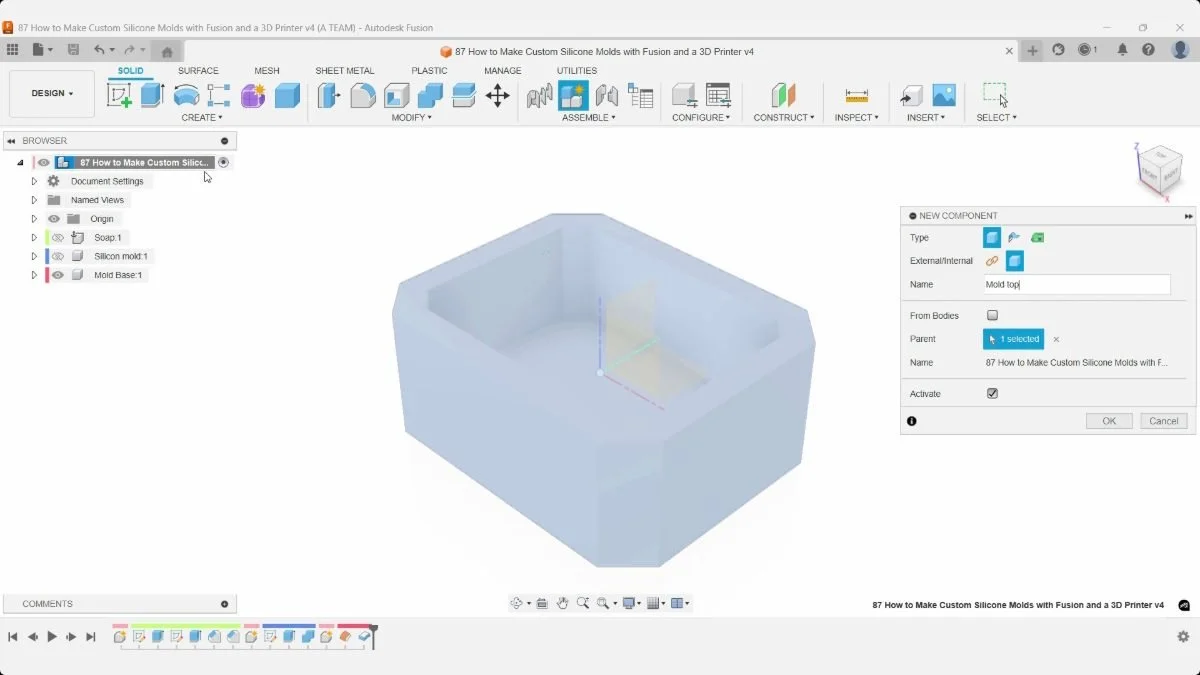This screenshot has width=1200, height=675.
Task: Open the CREATE dropdown menu
Action: pyautogui.click(x=202, y=117)
